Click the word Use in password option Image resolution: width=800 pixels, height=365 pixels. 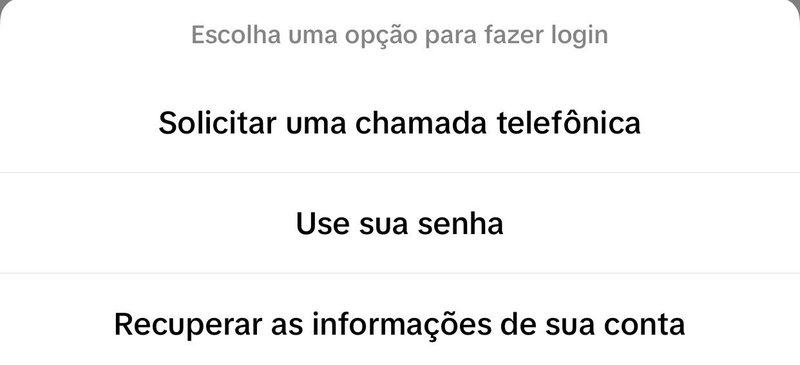tap(318, 224)
